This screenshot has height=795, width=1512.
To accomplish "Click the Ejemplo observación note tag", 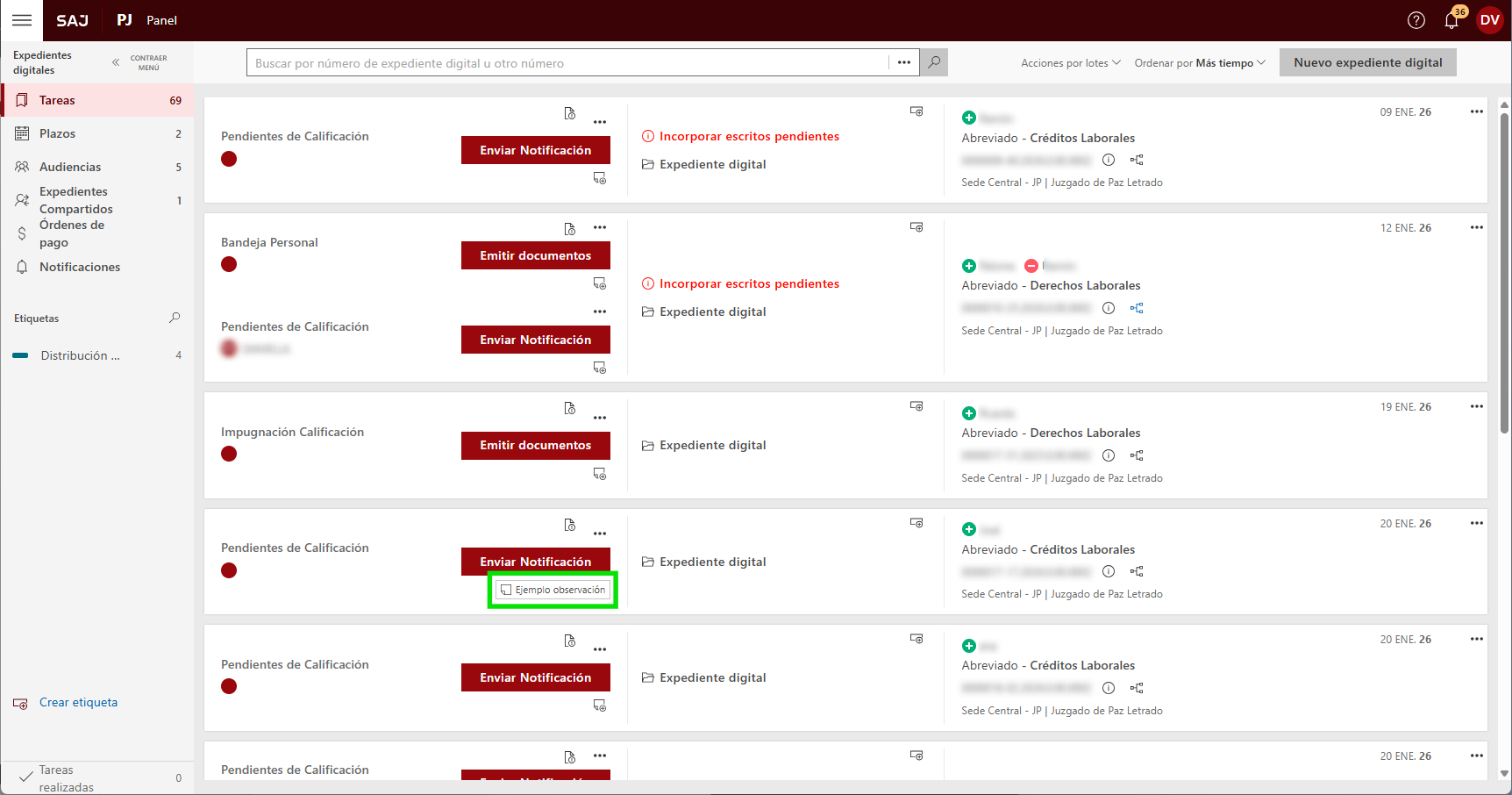I will (x=553, y=590).
